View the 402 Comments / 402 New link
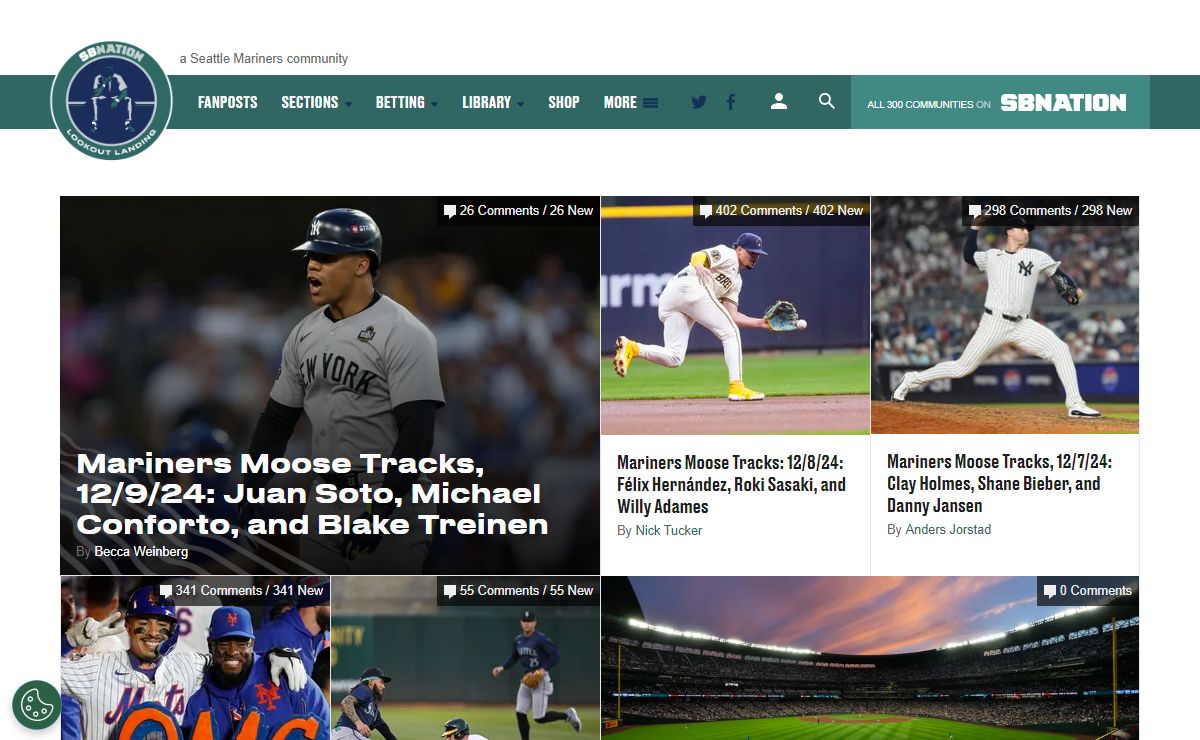 781,211
